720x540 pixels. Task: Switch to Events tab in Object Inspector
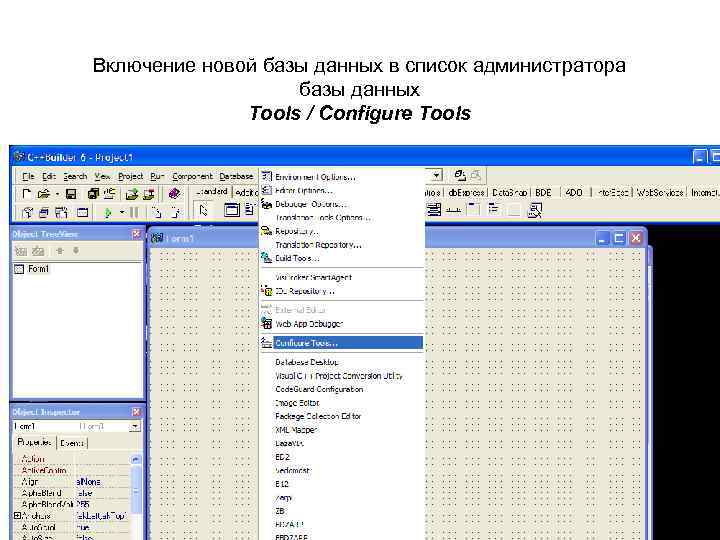point(72,443)
